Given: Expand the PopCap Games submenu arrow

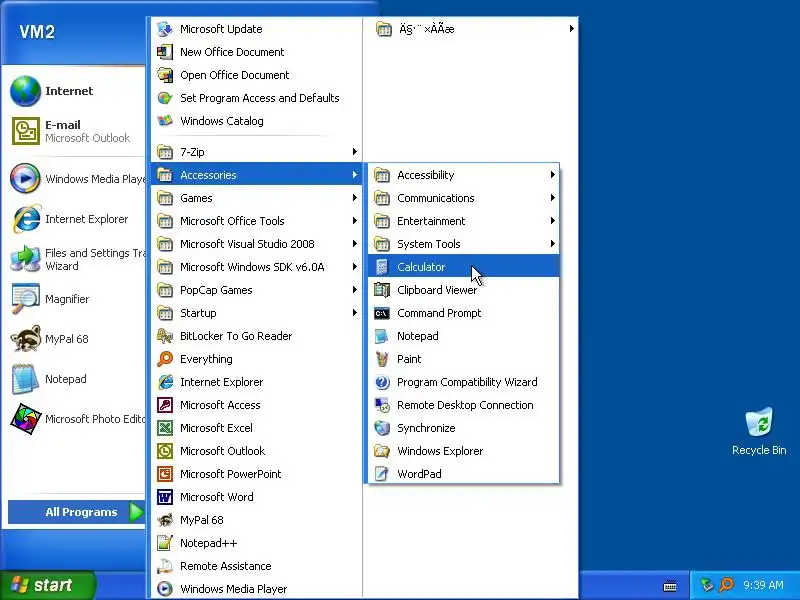Looking at the screenshot, I should [355, 289].
